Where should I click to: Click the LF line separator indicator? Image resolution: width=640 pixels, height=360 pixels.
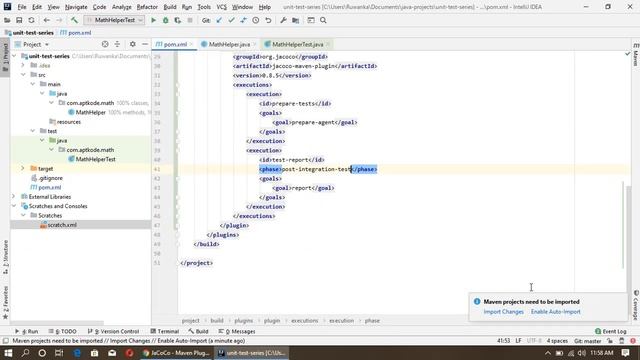point(518,340)
